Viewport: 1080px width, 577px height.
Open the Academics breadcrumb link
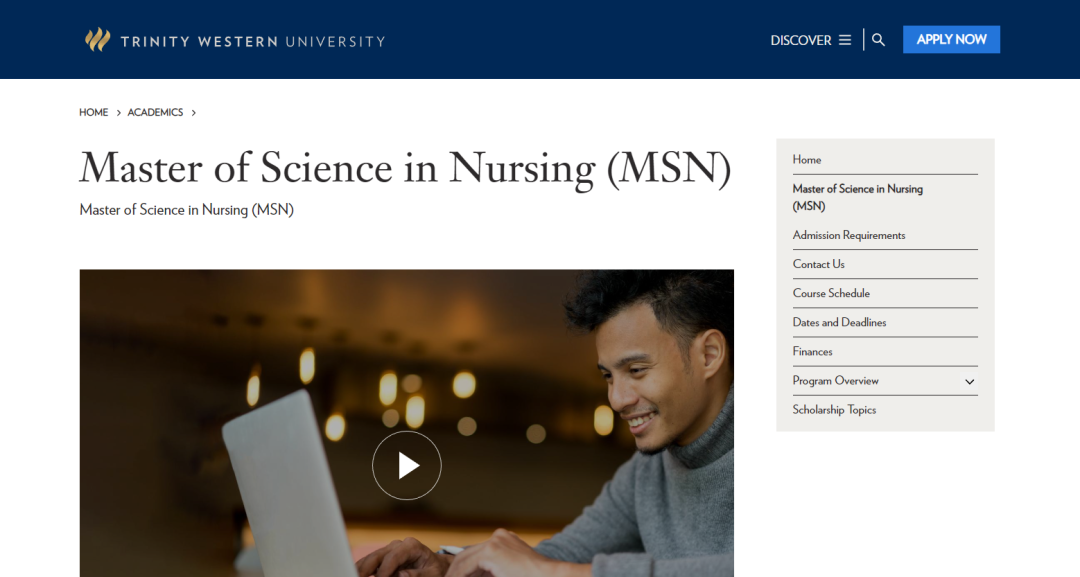click(155, 112)
